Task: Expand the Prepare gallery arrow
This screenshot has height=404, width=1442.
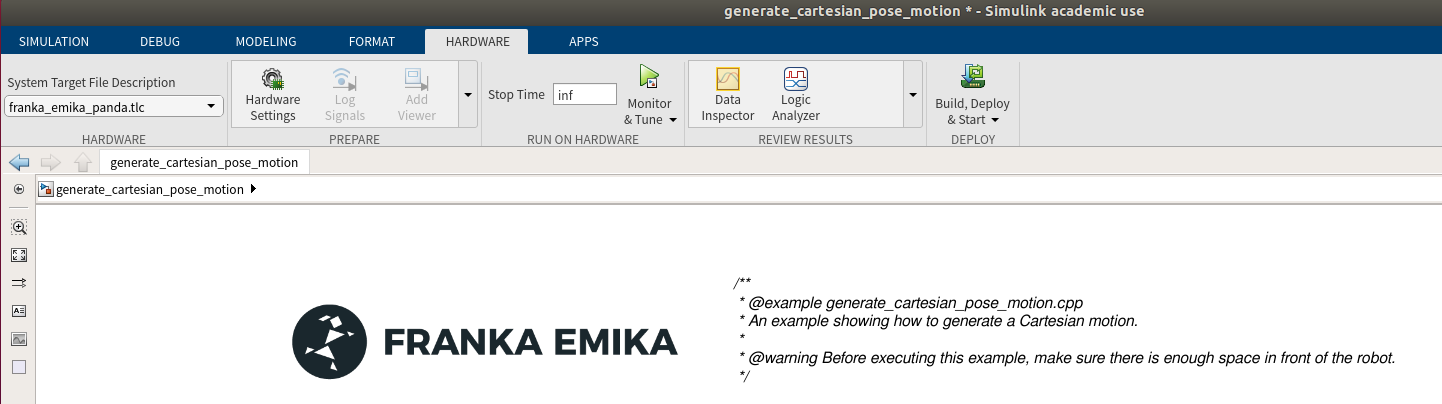Action: point(468,94)
